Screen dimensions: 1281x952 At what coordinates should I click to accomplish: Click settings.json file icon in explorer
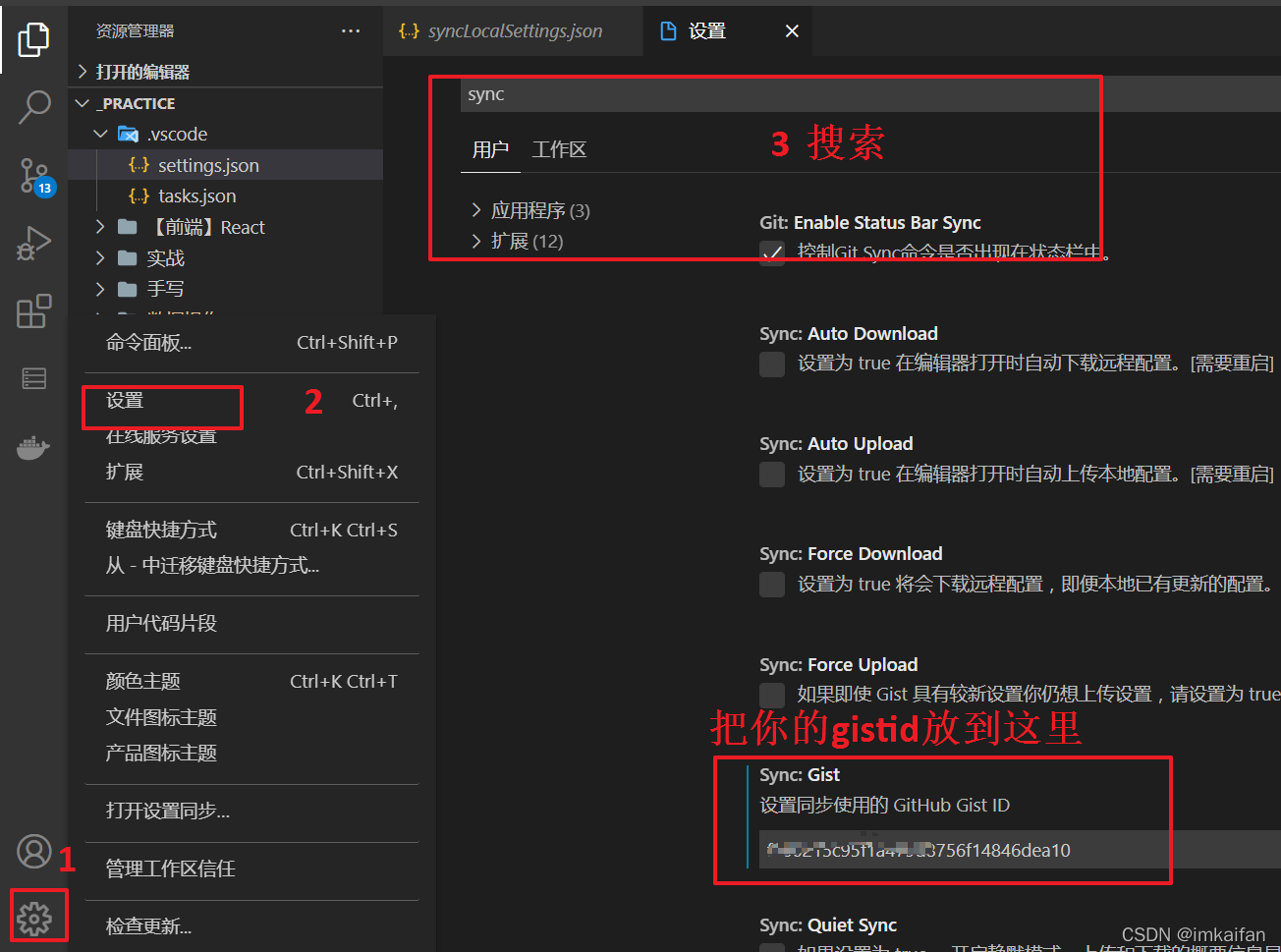(x=139, y=165)
